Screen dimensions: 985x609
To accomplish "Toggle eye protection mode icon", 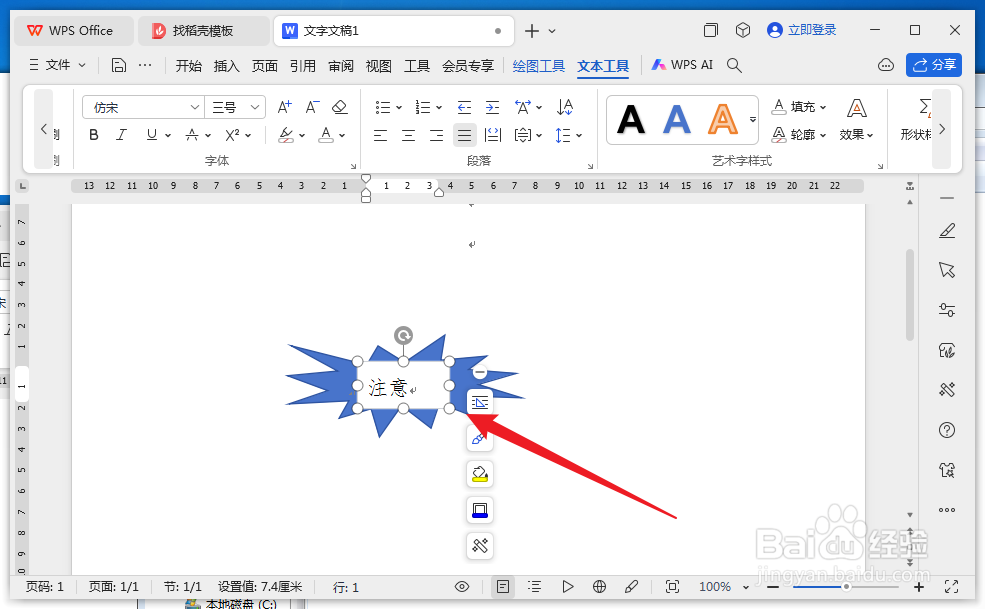I will [462, 586].
